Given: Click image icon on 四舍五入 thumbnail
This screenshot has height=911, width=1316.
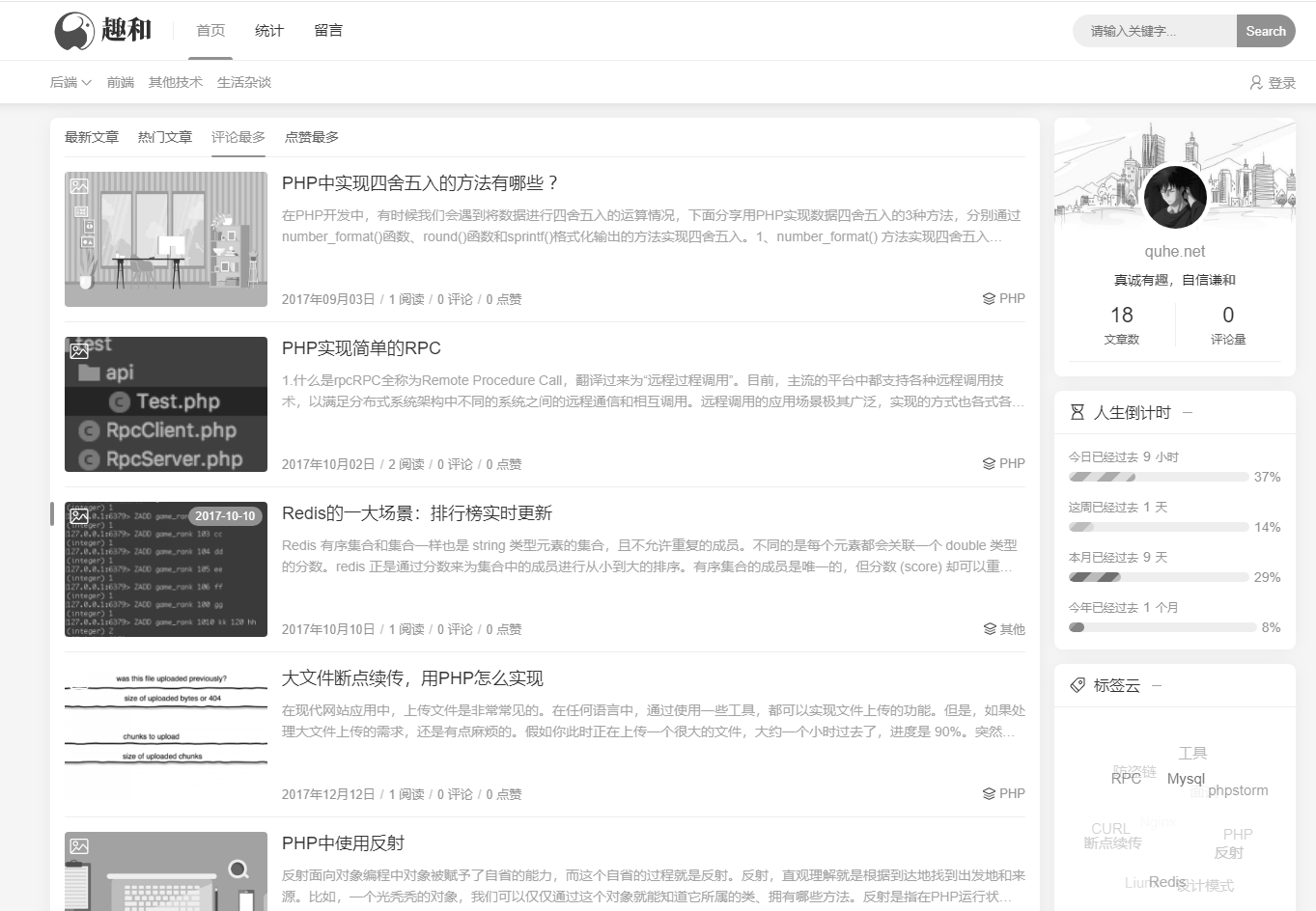Looking at the screenshot, I should click(79, 186).
